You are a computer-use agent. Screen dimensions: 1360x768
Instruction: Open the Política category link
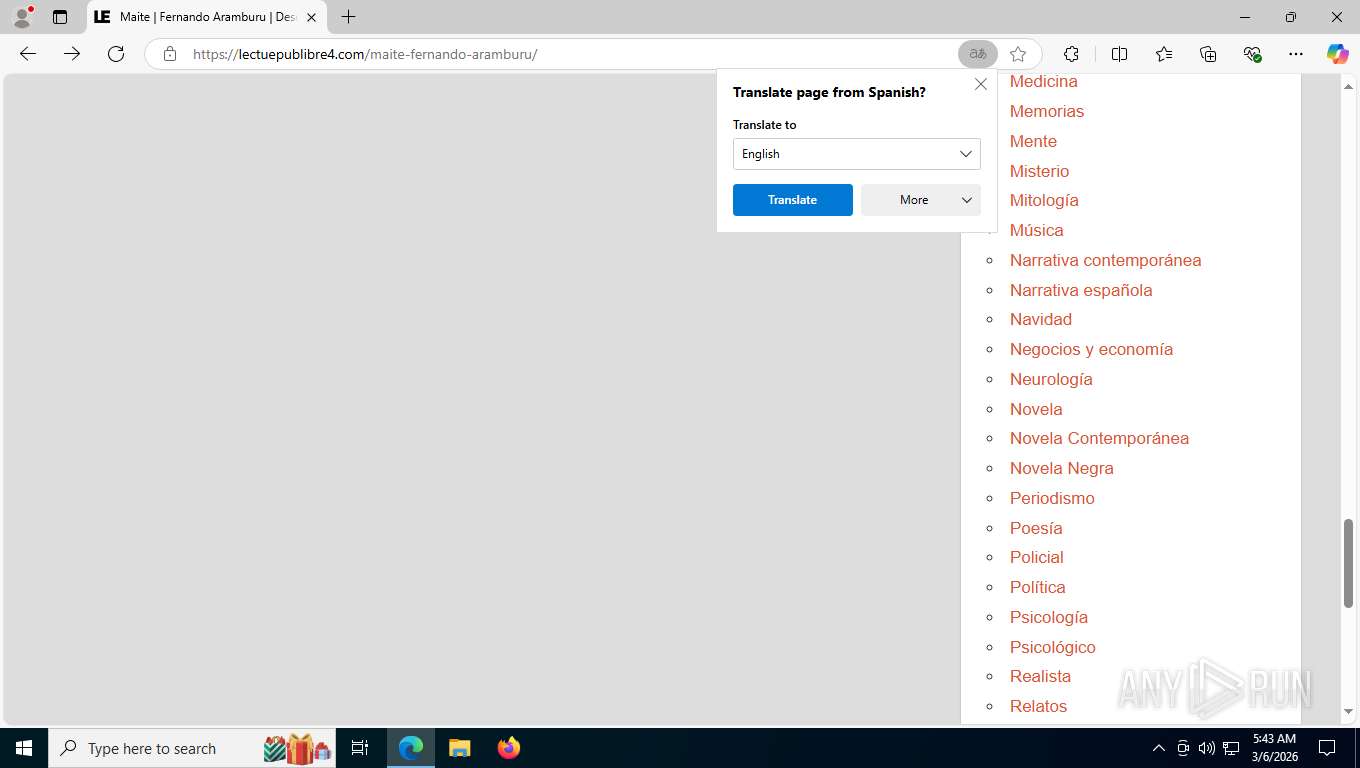coord(1037,587)
